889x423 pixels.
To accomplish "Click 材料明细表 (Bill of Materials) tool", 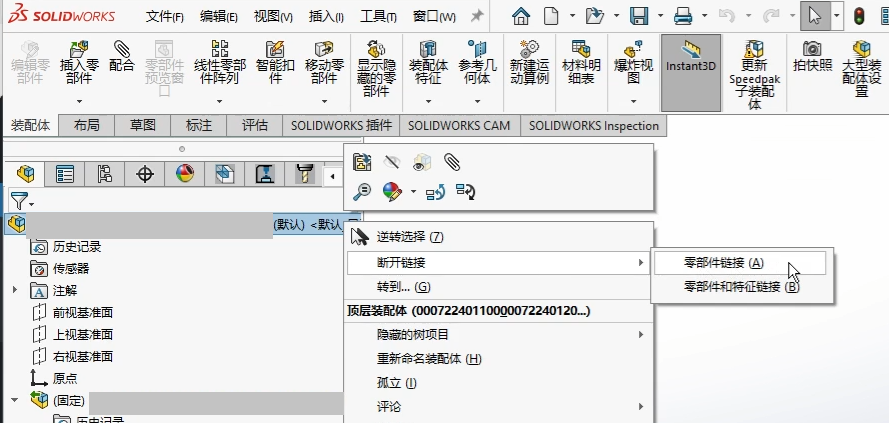I will pos(581,62).
